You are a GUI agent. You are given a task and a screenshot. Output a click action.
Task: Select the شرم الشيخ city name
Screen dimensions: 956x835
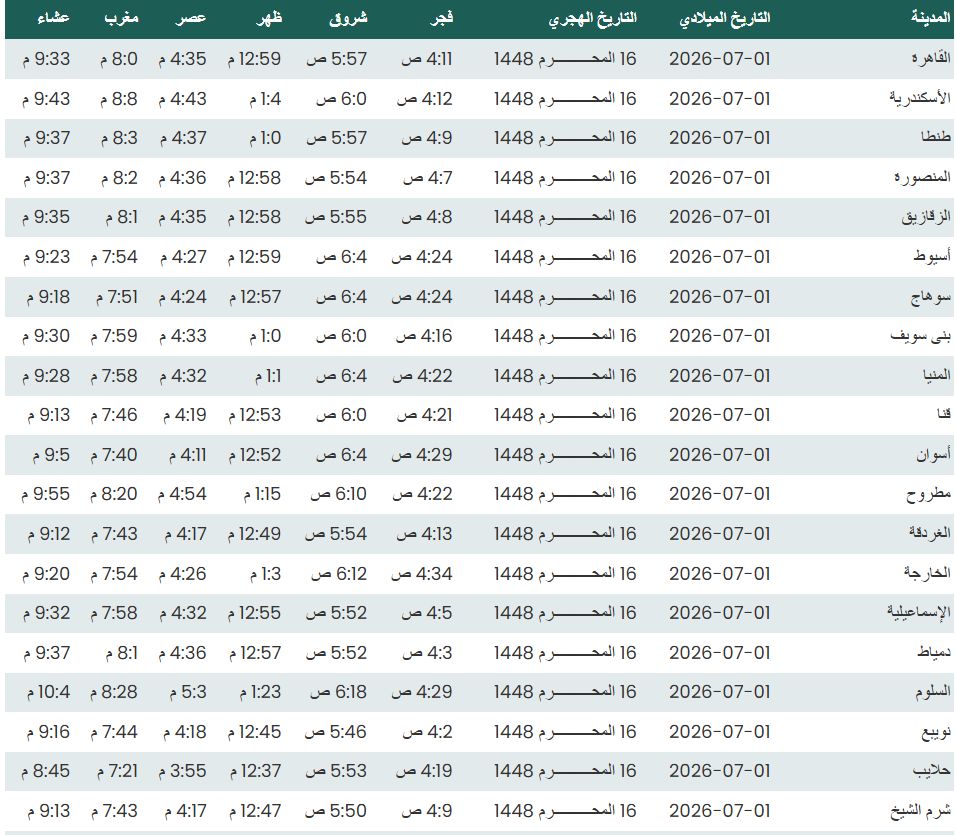coord(920,811)
